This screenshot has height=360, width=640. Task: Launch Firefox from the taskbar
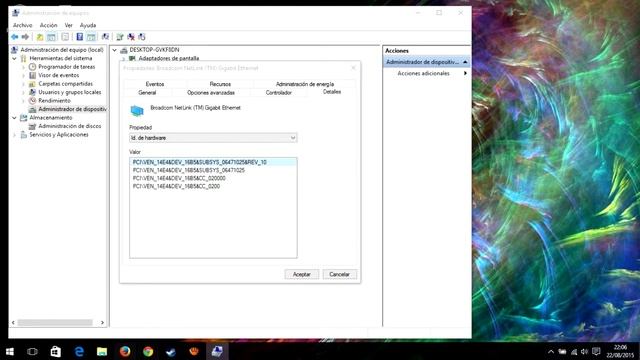tap(125, 351)
